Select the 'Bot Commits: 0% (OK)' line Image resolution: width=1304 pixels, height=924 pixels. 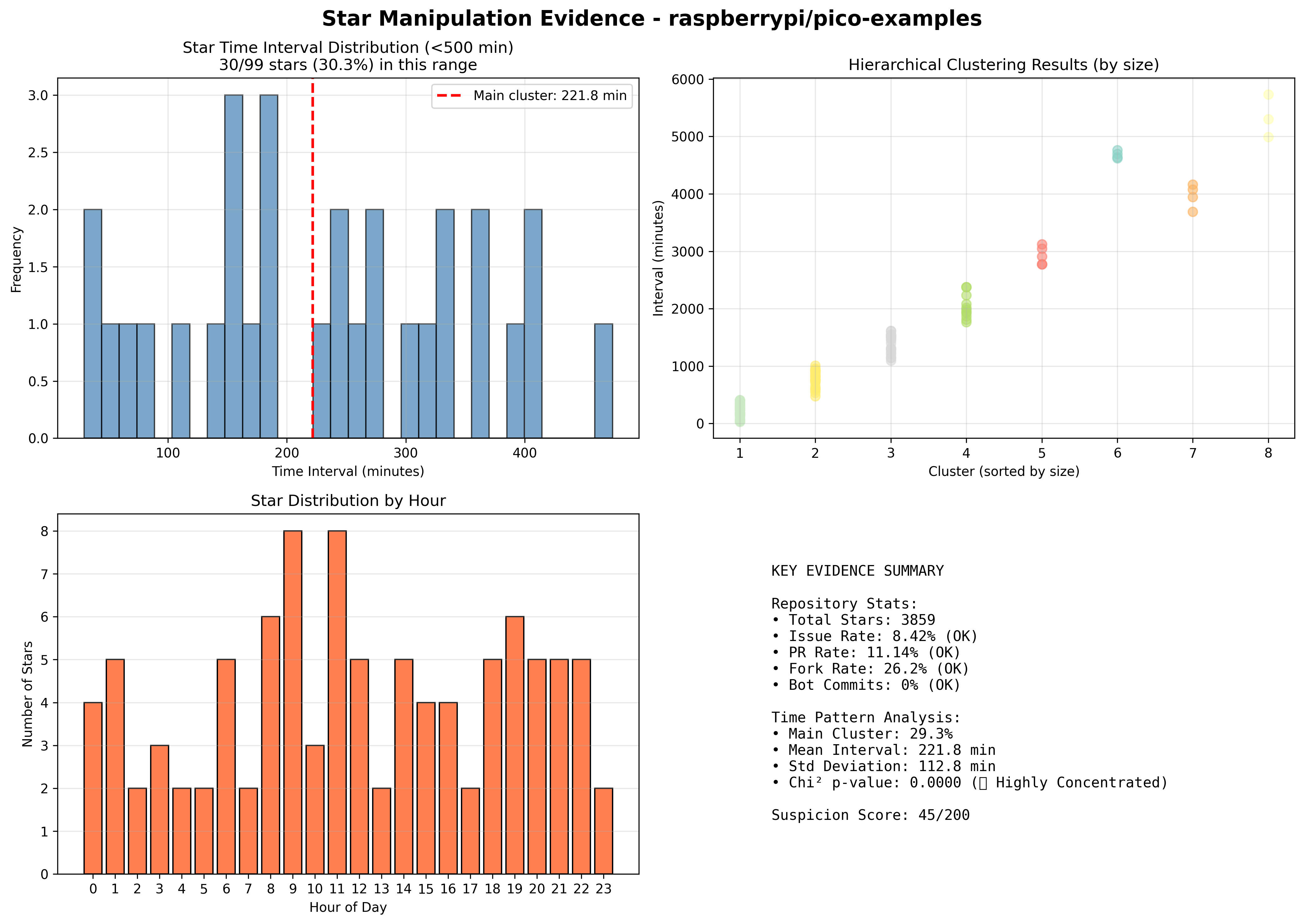866,685
